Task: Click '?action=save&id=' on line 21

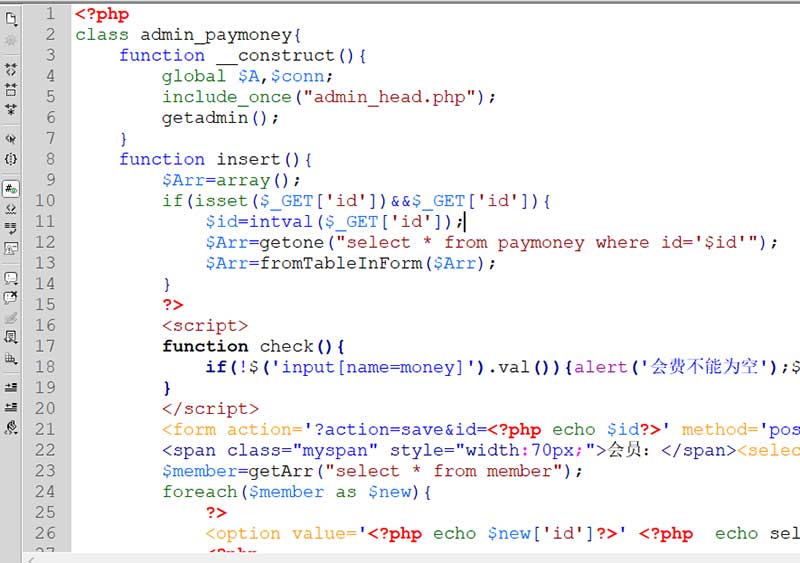Action: 401,430
